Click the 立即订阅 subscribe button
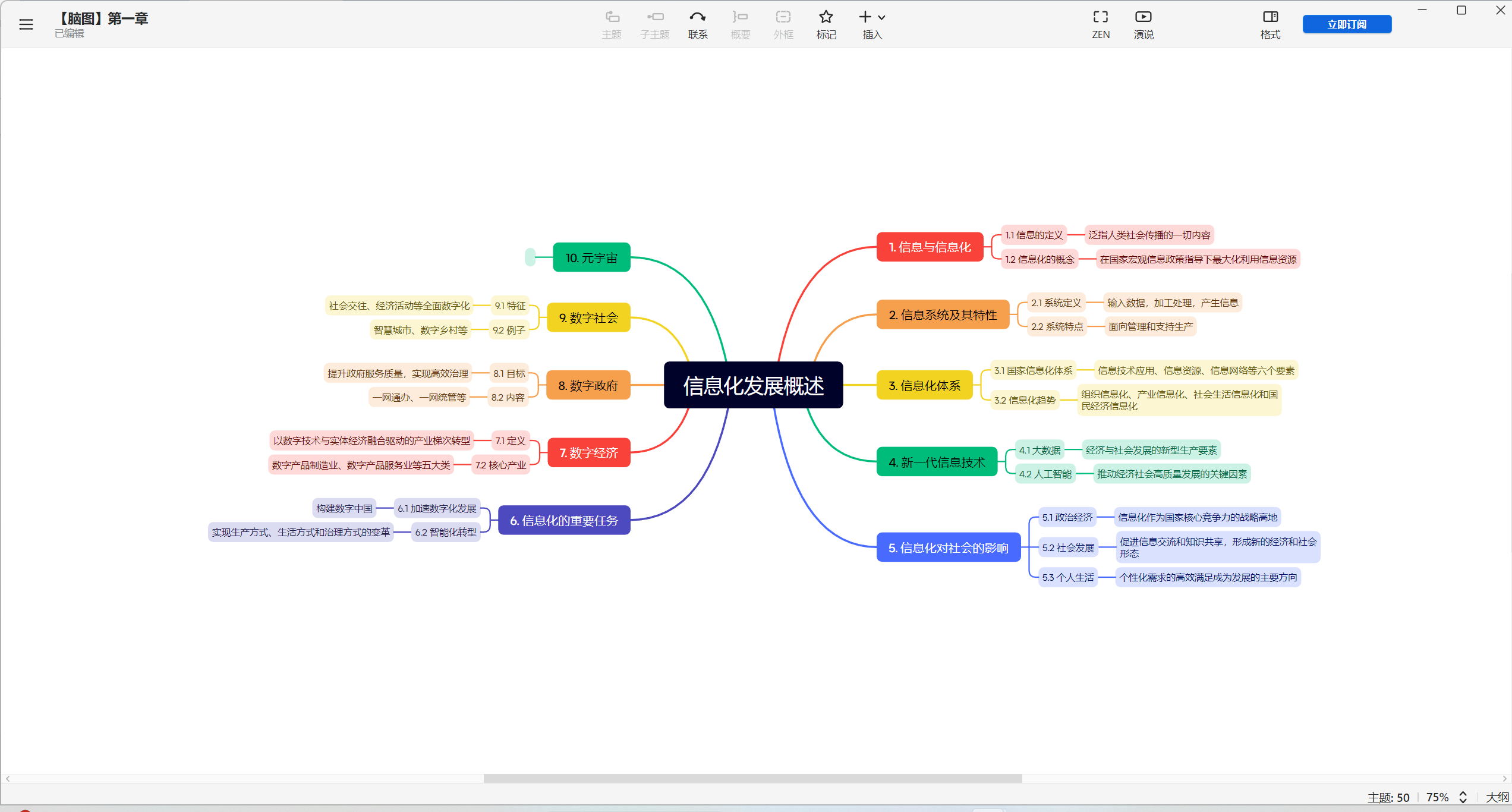The height and width of the screenshot is (812, 1512). point(1347,24)
